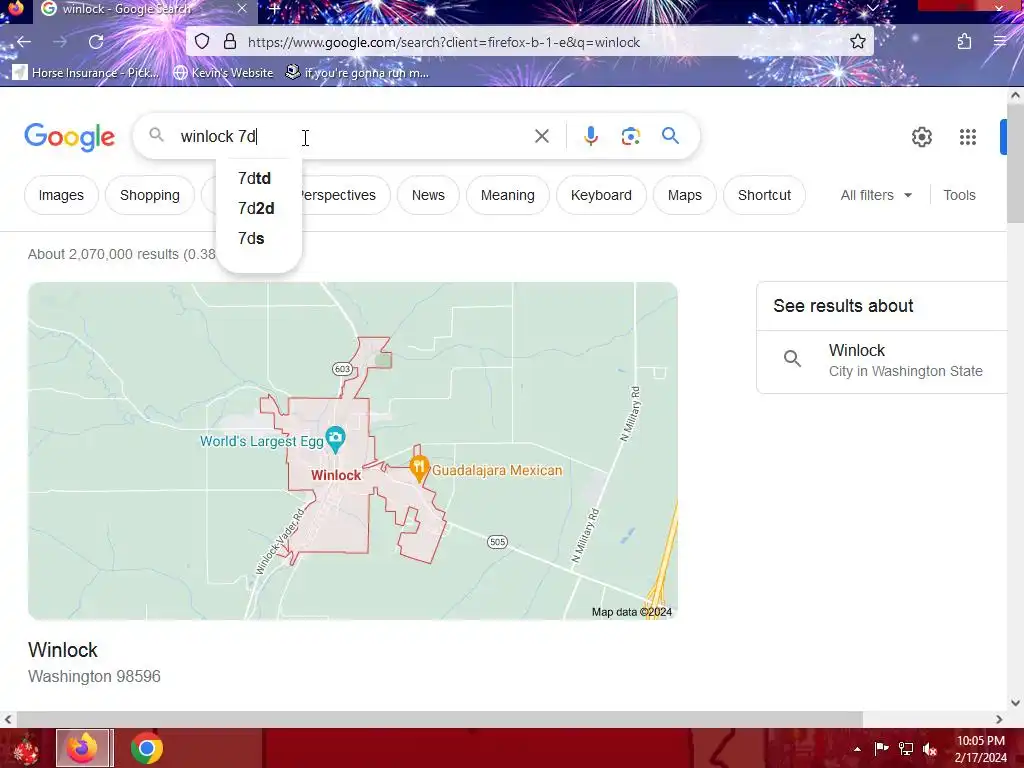Image resolution: width=1024 pixels, height=768 pixels.
Task: Select the Shortcut filter chip
Action: tap(764, 195)
